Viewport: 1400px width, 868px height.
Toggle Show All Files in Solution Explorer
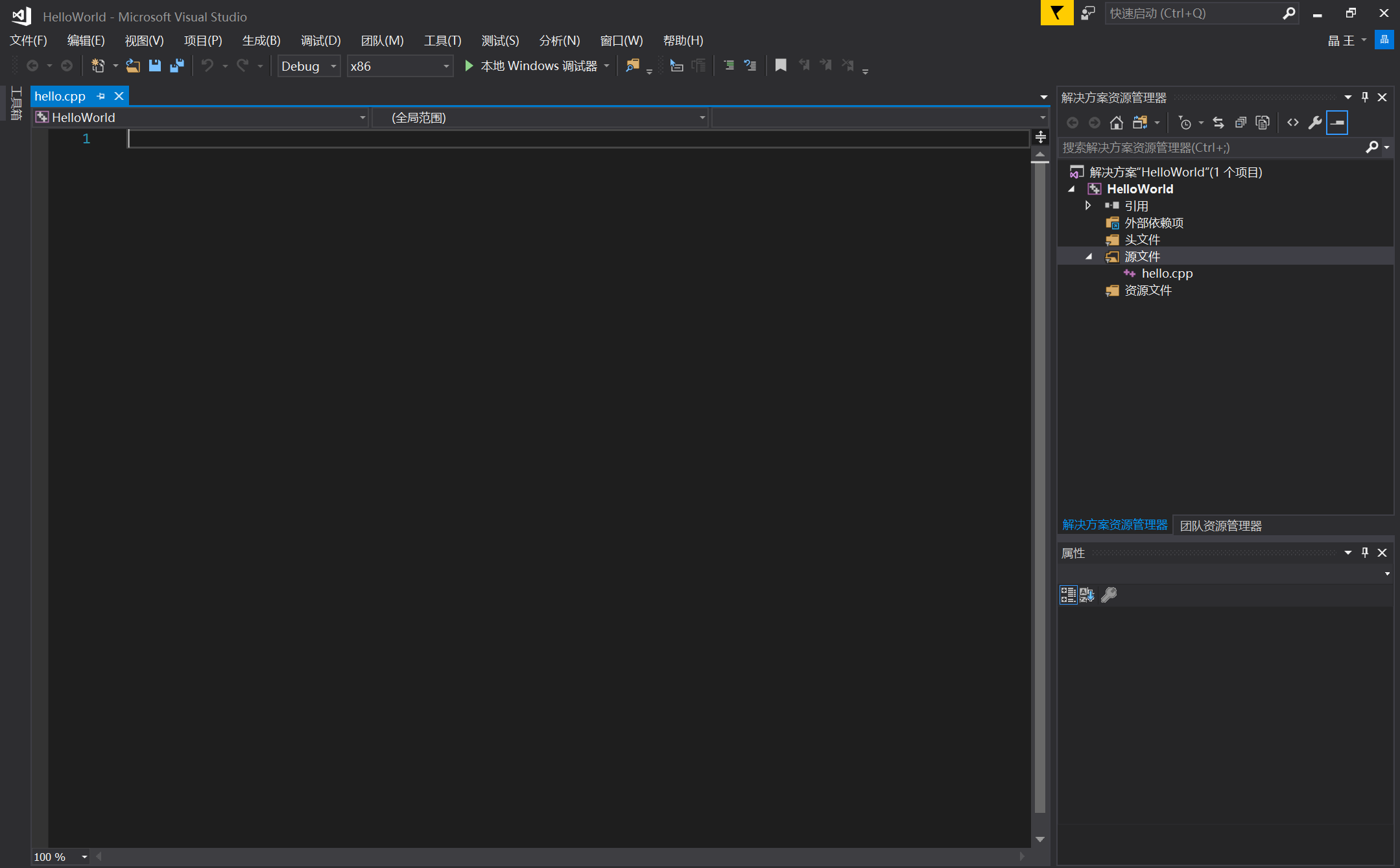click(x=1262, y=123)
